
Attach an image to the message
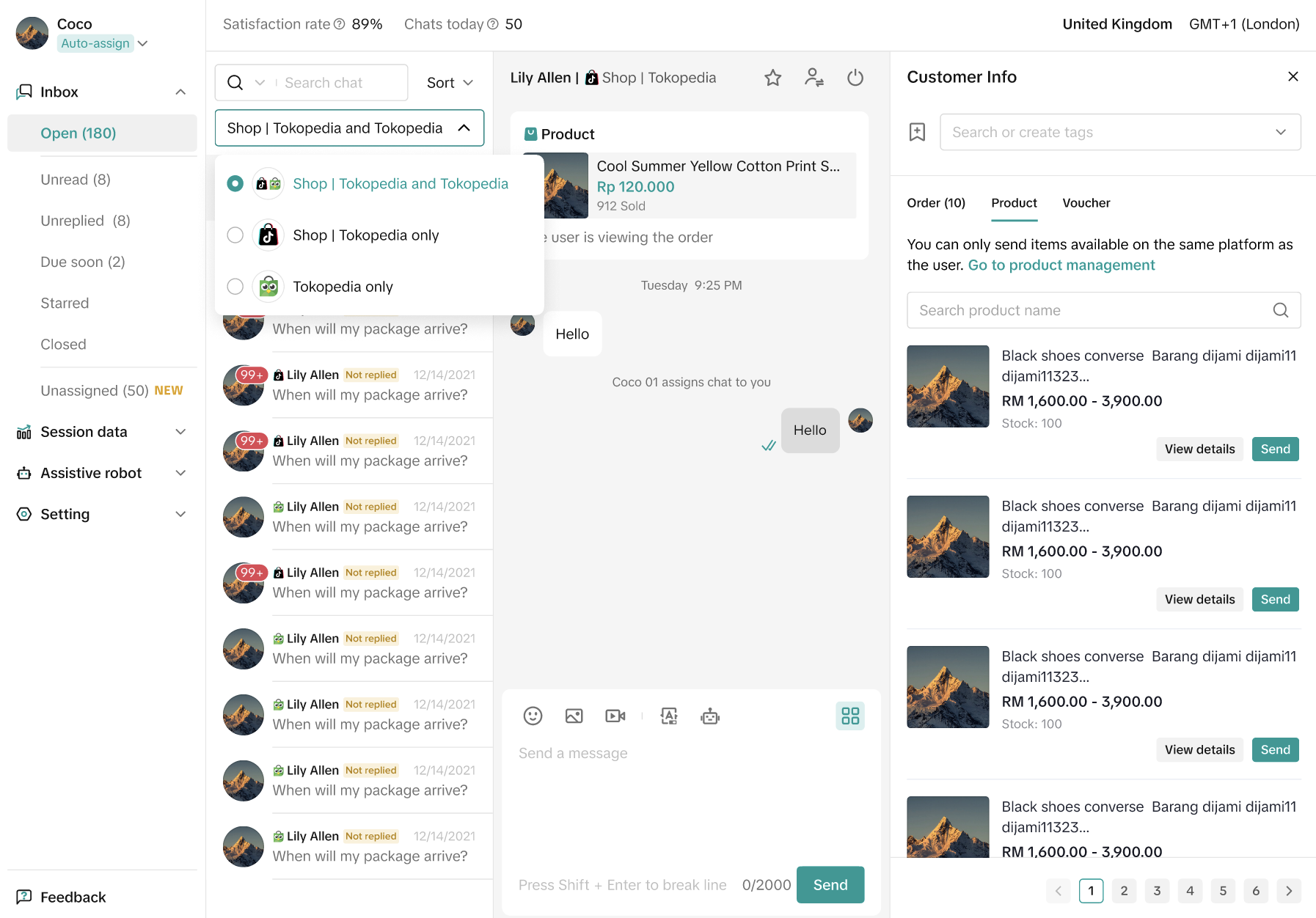click(x=574, y=716)
